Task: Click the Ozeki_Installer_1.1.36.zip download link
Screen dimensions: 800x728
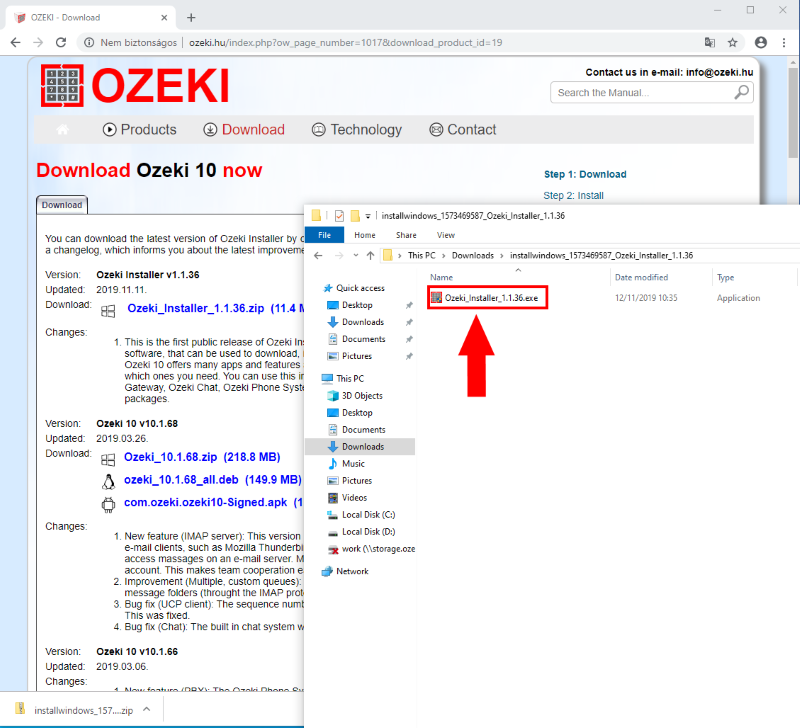Action: click(x=196, y=308)
